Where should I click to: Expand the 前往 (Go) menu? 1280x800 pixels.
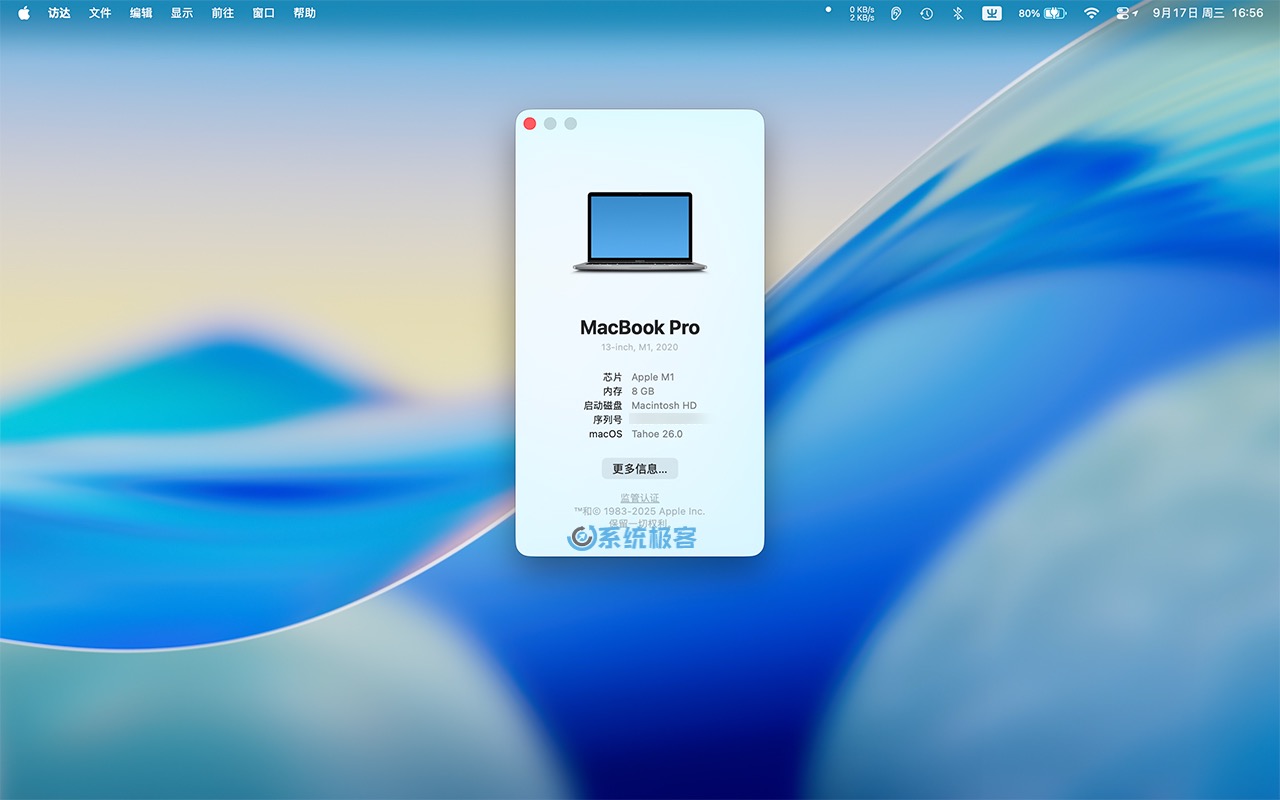pyautogui.click(x=223, y=13)
